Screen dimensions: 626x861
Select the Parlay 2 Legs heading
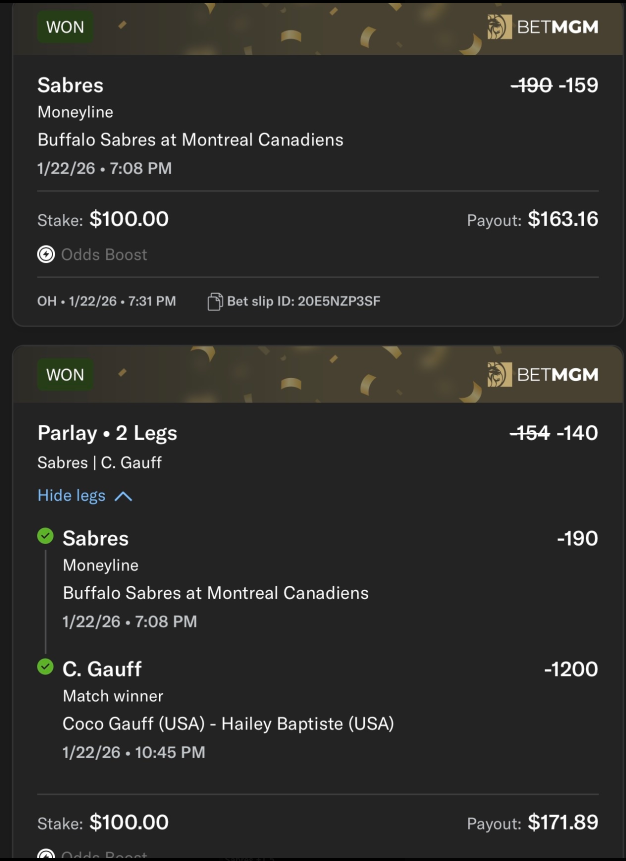pyautogui.click(x=107, y=433)
